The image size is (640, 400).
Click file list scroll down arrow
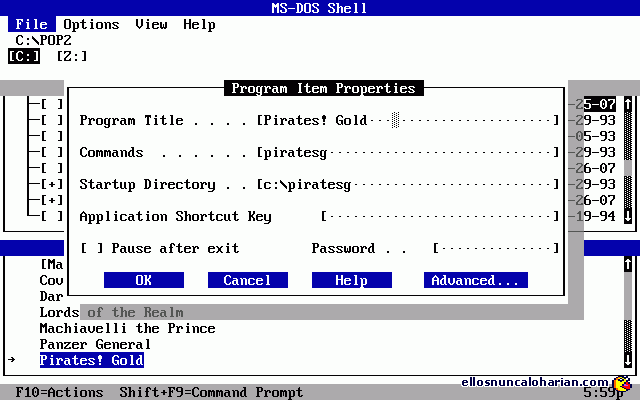click(628, 216)
